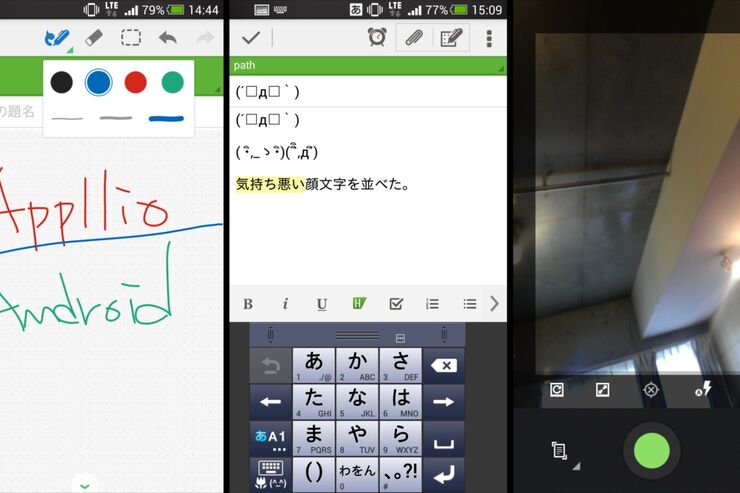Tap the か key
Image resolution: width=740 pixels, height=493 pixels.
[x=357, y=366]
